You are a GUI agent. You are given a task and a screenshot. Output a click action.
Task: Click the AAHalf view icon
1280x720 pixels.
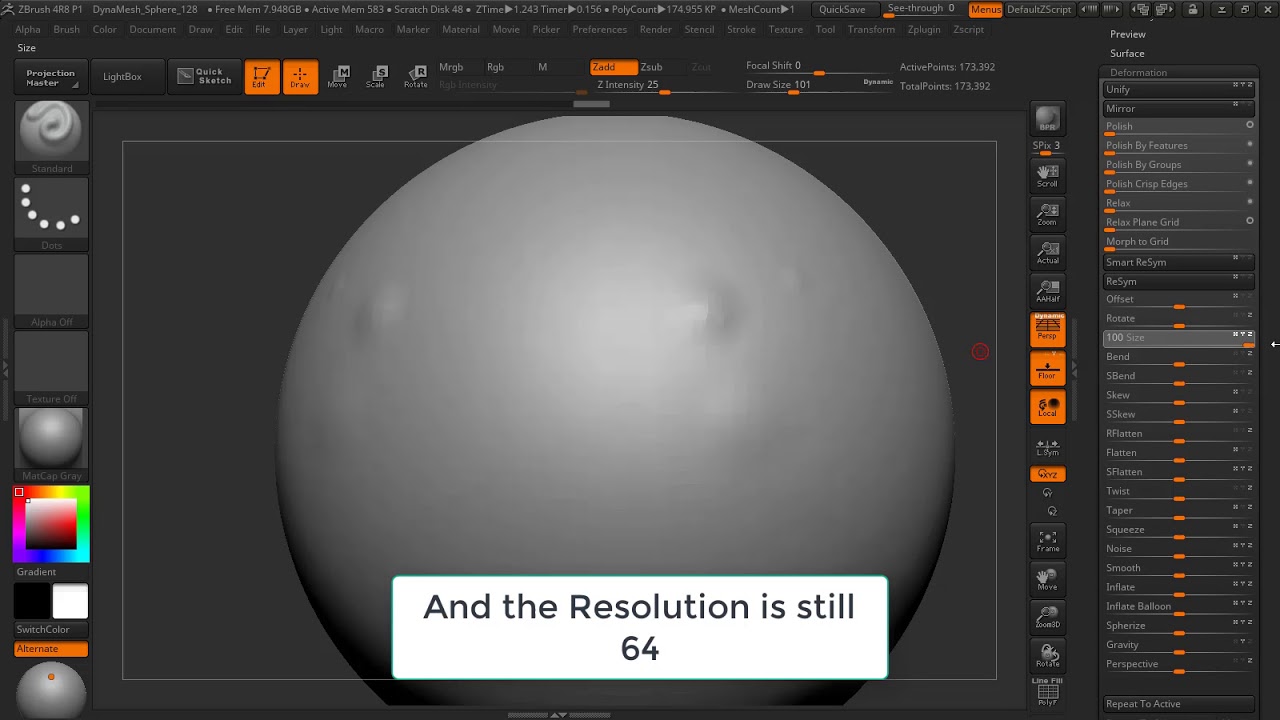1047,291
